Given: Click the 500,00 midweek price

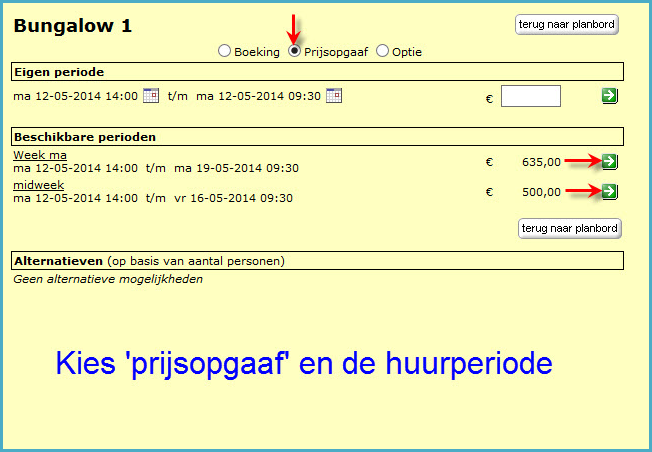Looking at the screenshot, I should [541, 191].
